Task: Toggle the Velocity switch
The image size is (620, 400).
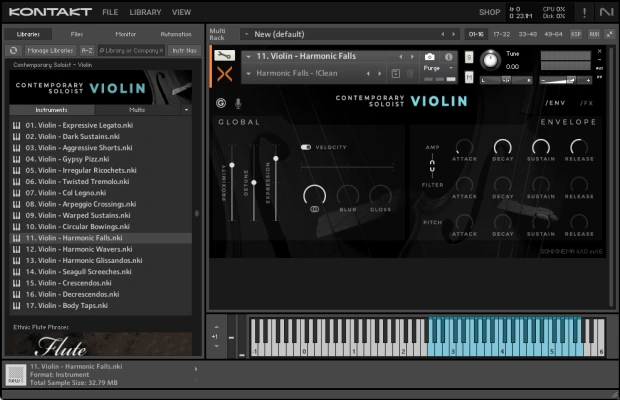Action: pyautogui.click(x=306, y=147)
